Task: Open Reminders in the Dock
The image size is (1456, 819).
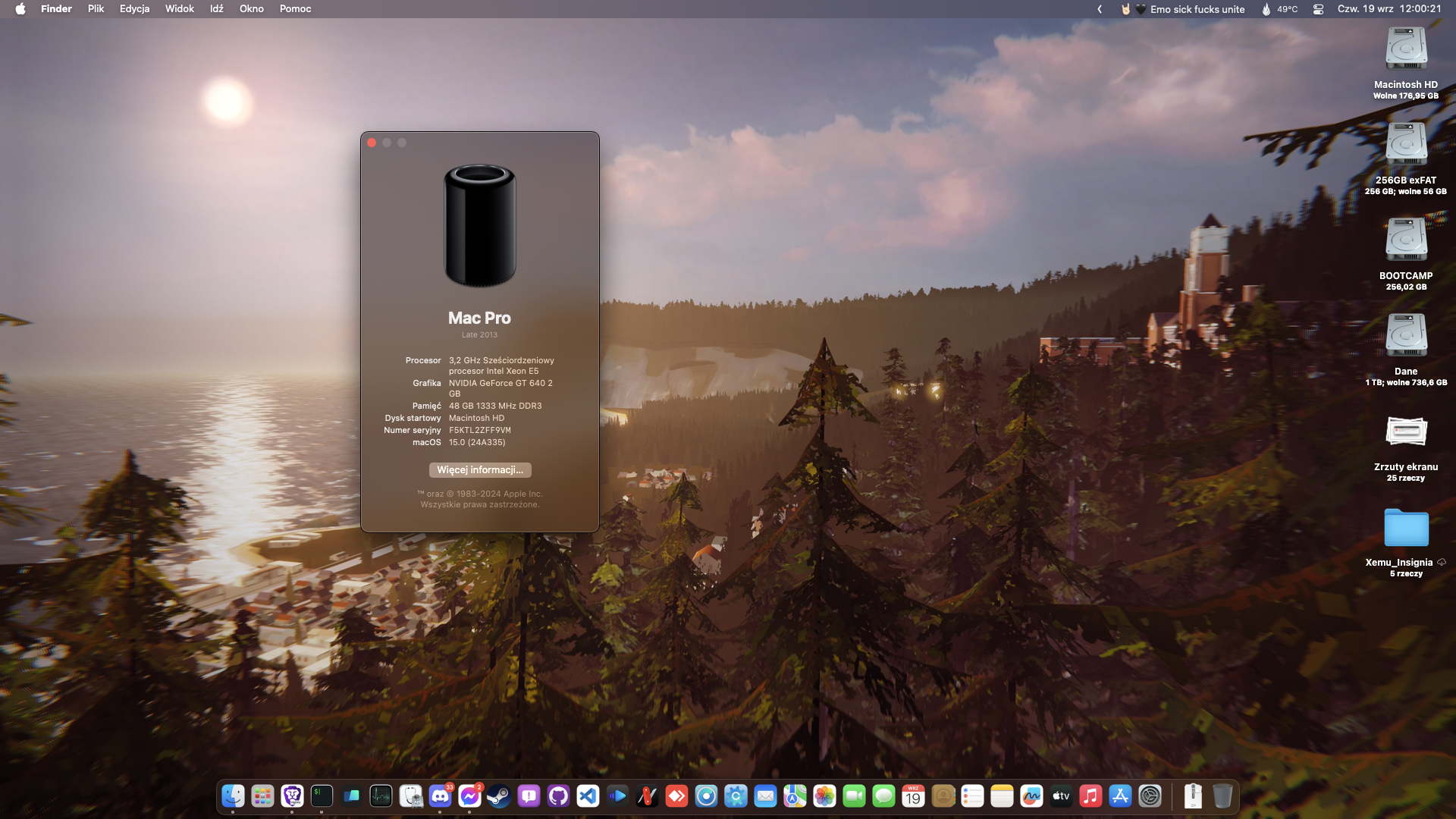Action: pos(972,795)
